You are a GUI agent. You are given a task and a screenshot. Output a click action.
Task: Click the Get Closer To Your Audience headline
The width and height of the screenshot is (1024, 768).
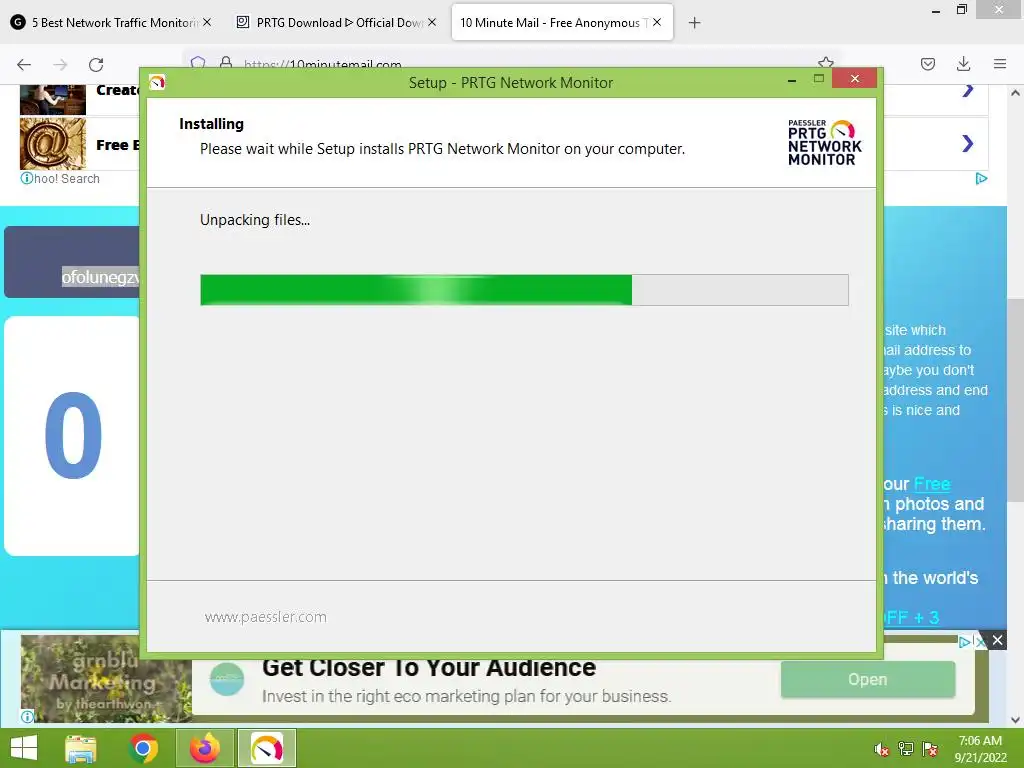click(x=428, y=667)
